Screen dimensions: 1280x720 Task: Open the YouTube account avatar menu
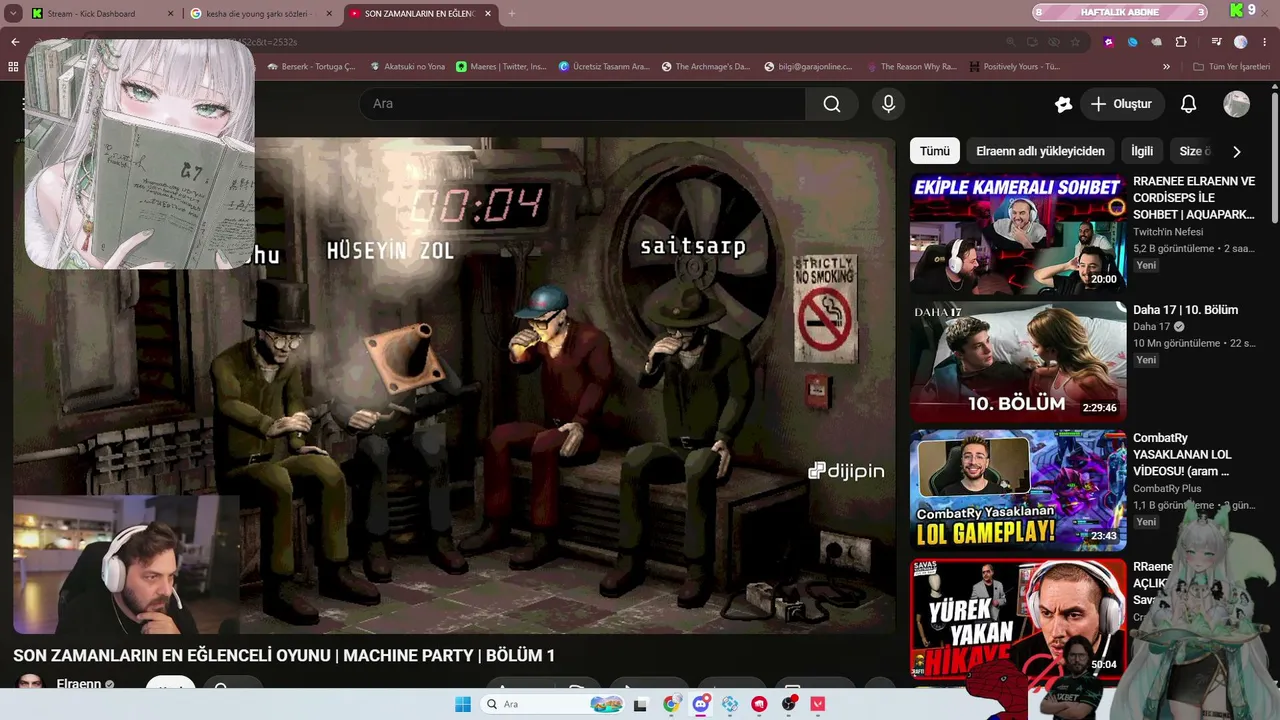click(1236, 104)
